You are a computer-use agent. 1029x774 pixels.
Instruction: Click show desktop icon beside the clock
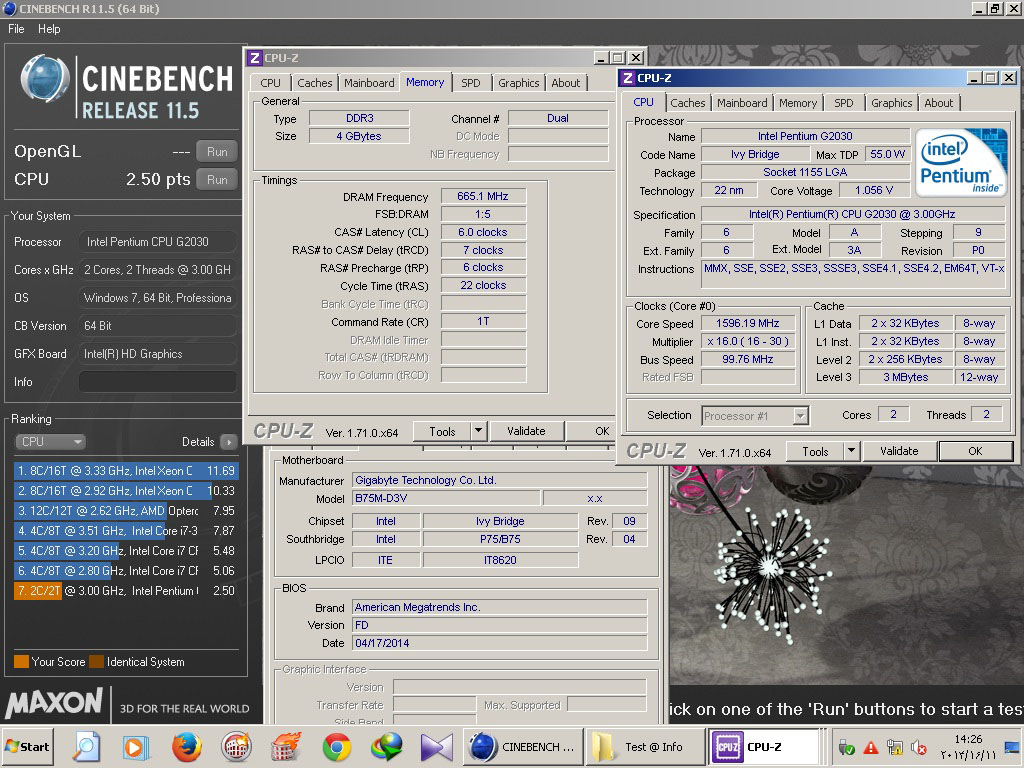[1012, 747]
